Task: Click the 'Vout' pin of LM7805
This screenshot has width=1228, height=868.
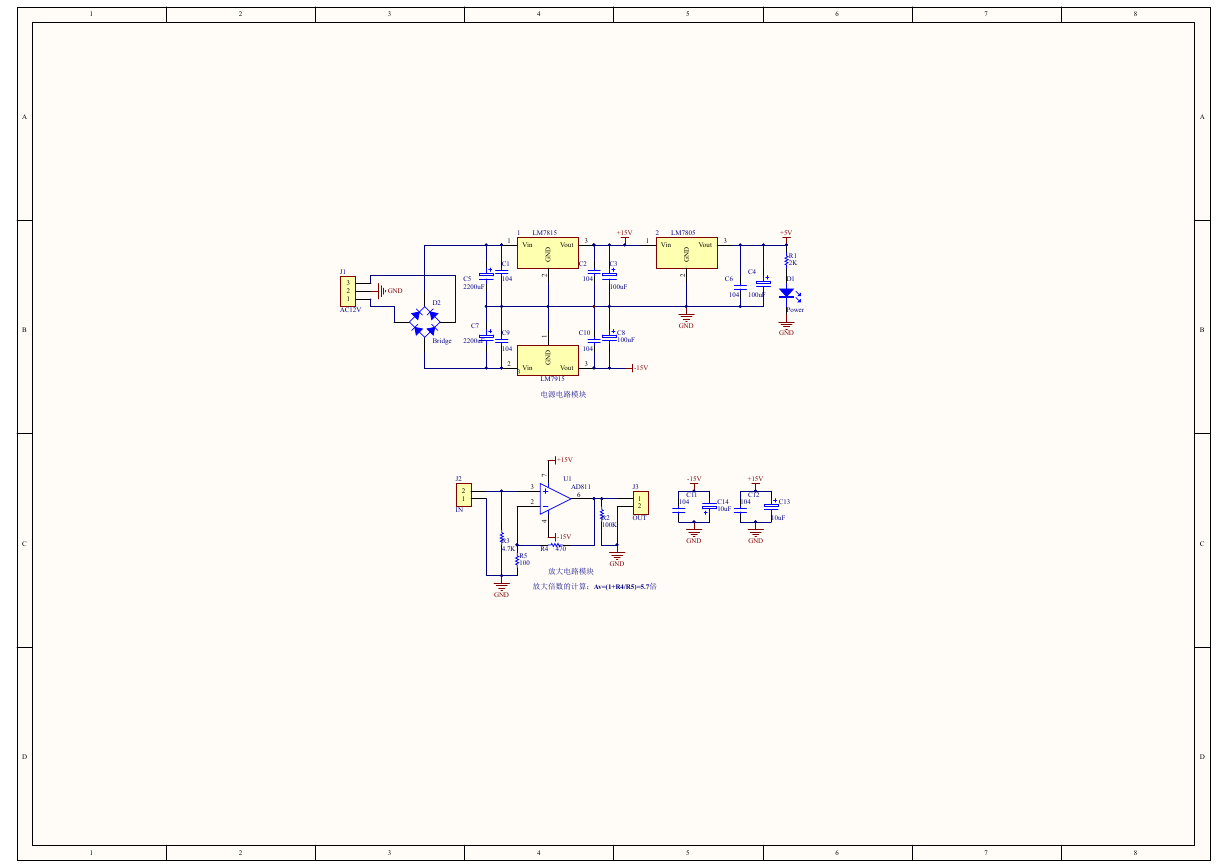Action: [705, 245]
